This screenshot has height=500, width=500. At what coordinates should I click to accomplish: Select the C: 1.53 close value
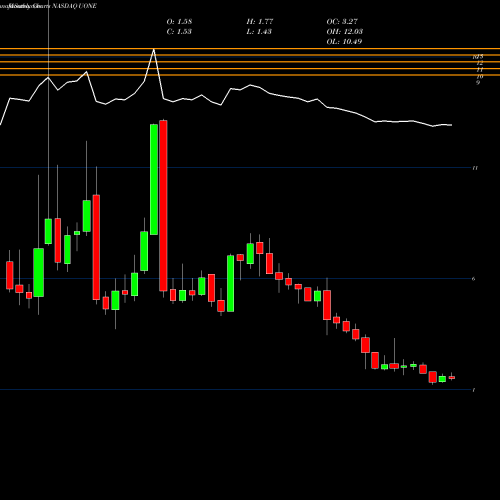[x=179, y=32]
